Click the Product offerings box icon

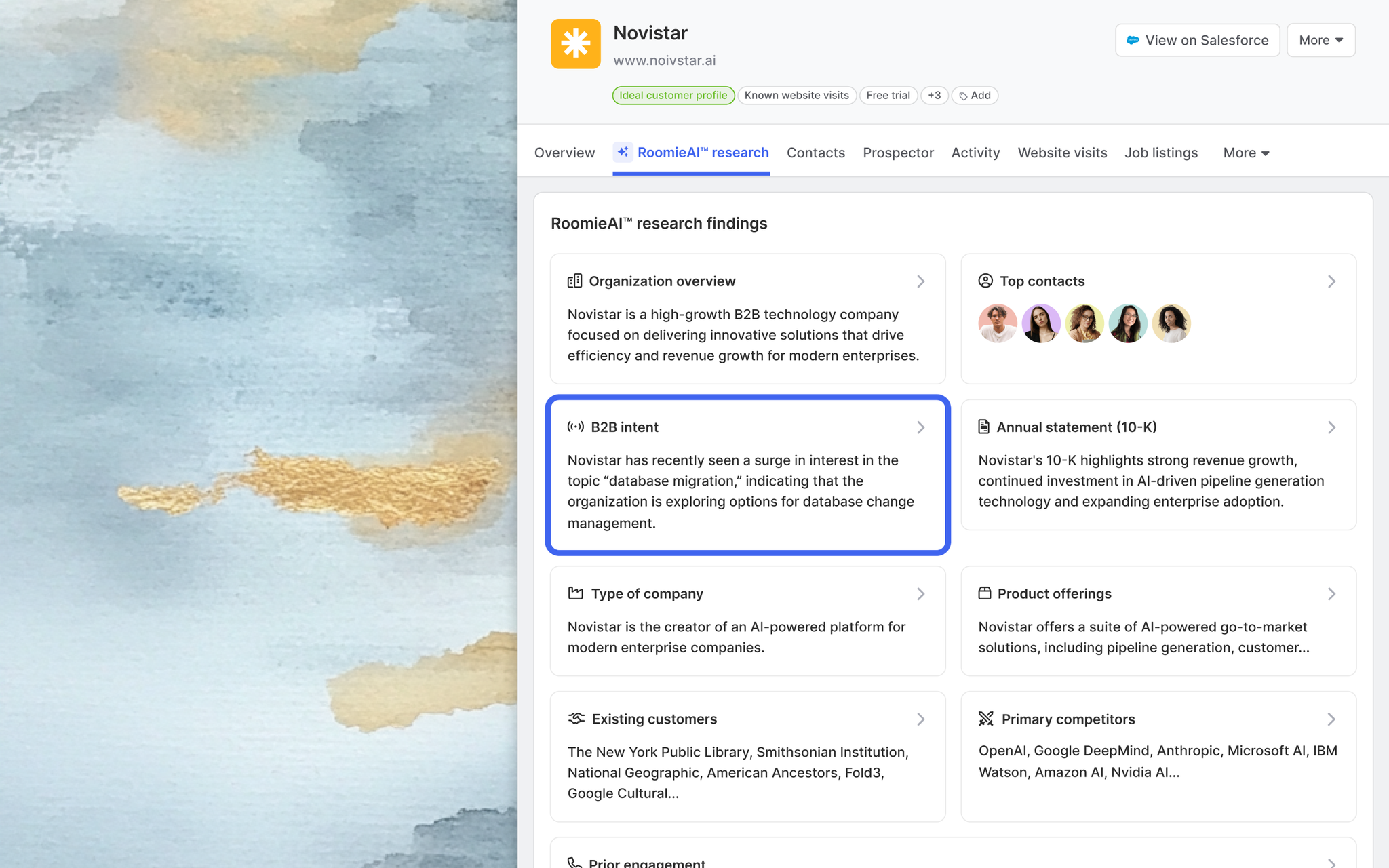[x=984, y=593]
